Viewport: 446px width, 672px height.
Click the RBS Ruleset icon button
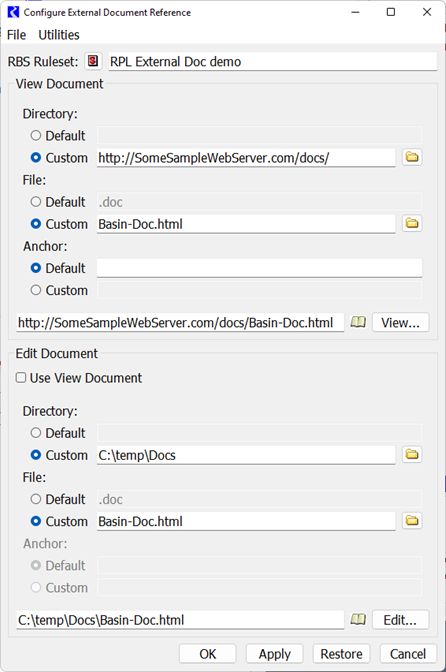click(x=93, y=61)
